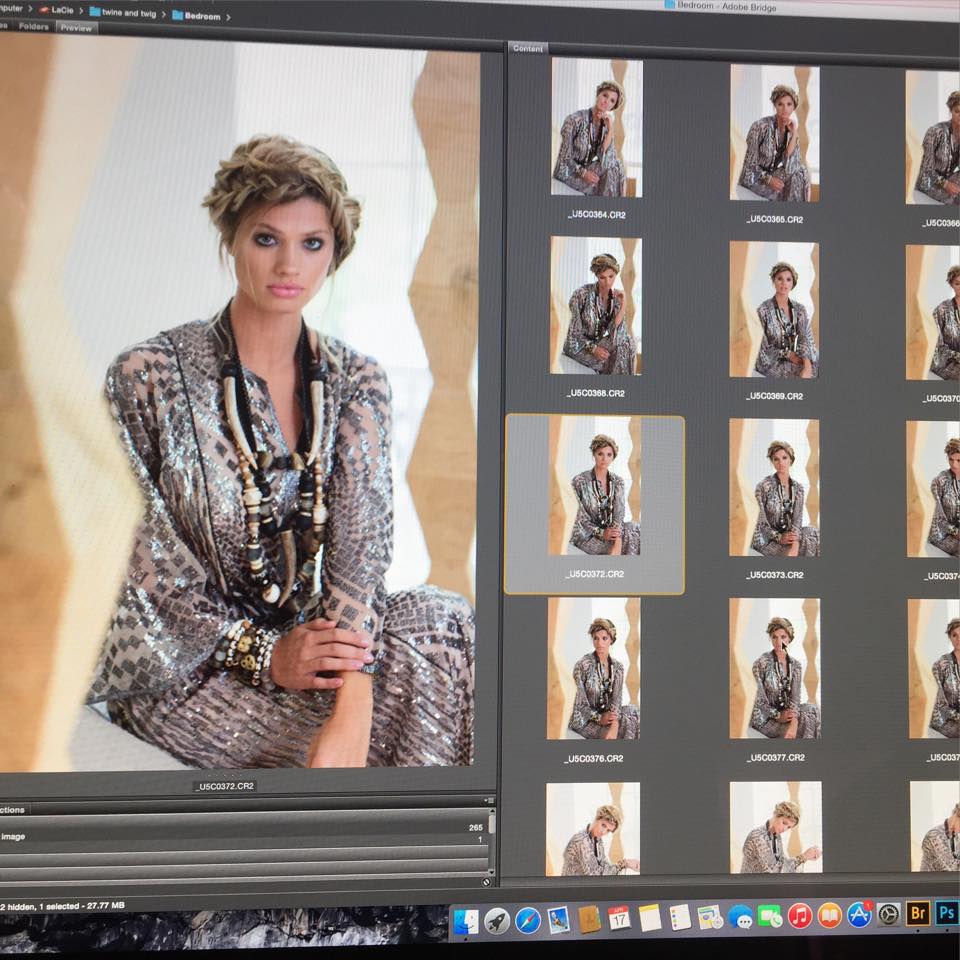Click the Calendar icon showing 17
Viewport: 960px width, 960px height.
point(619,918)
